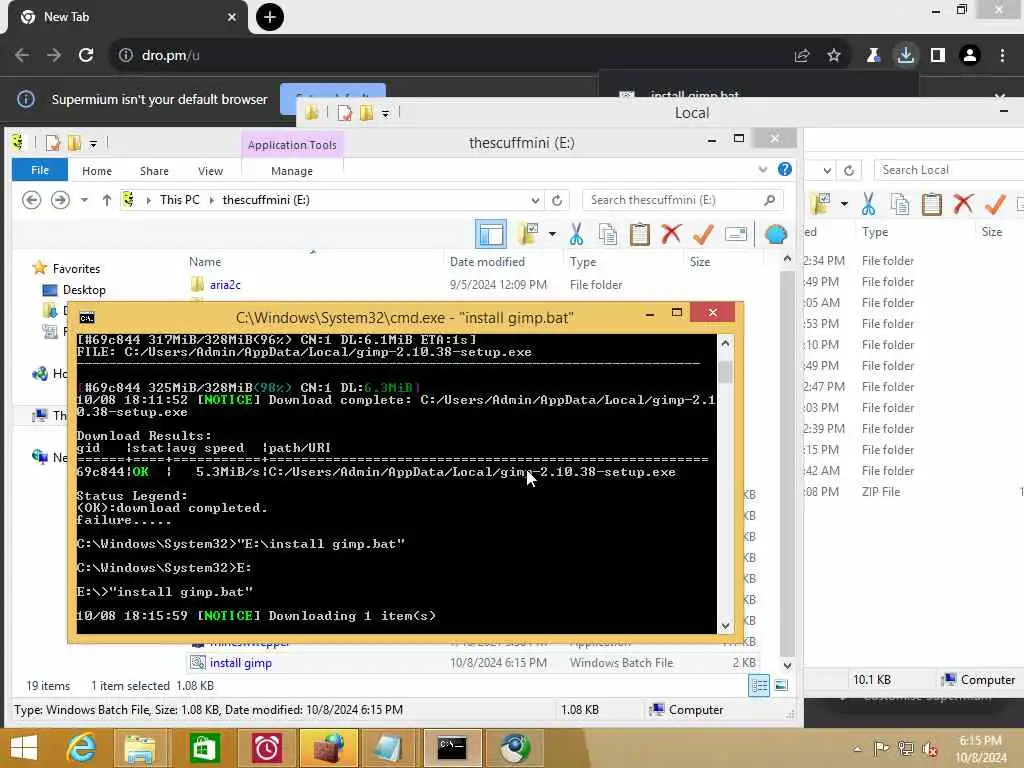Open Properties checkmark in Local window toolbar

click(995, 204)
